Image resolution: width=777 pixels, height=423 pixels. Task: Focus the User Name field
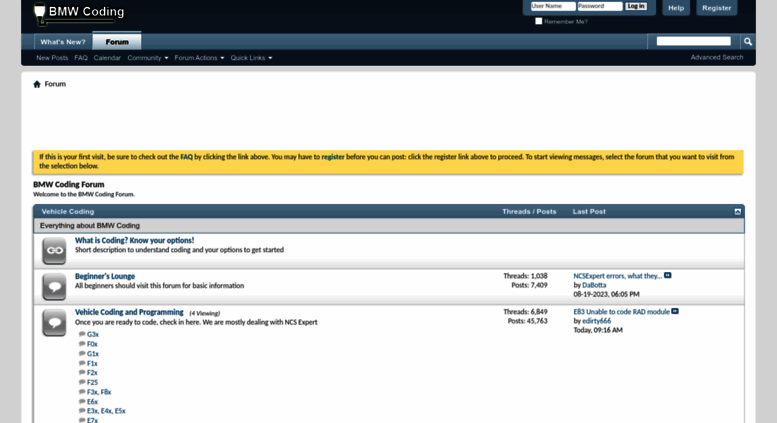(553, 6)
